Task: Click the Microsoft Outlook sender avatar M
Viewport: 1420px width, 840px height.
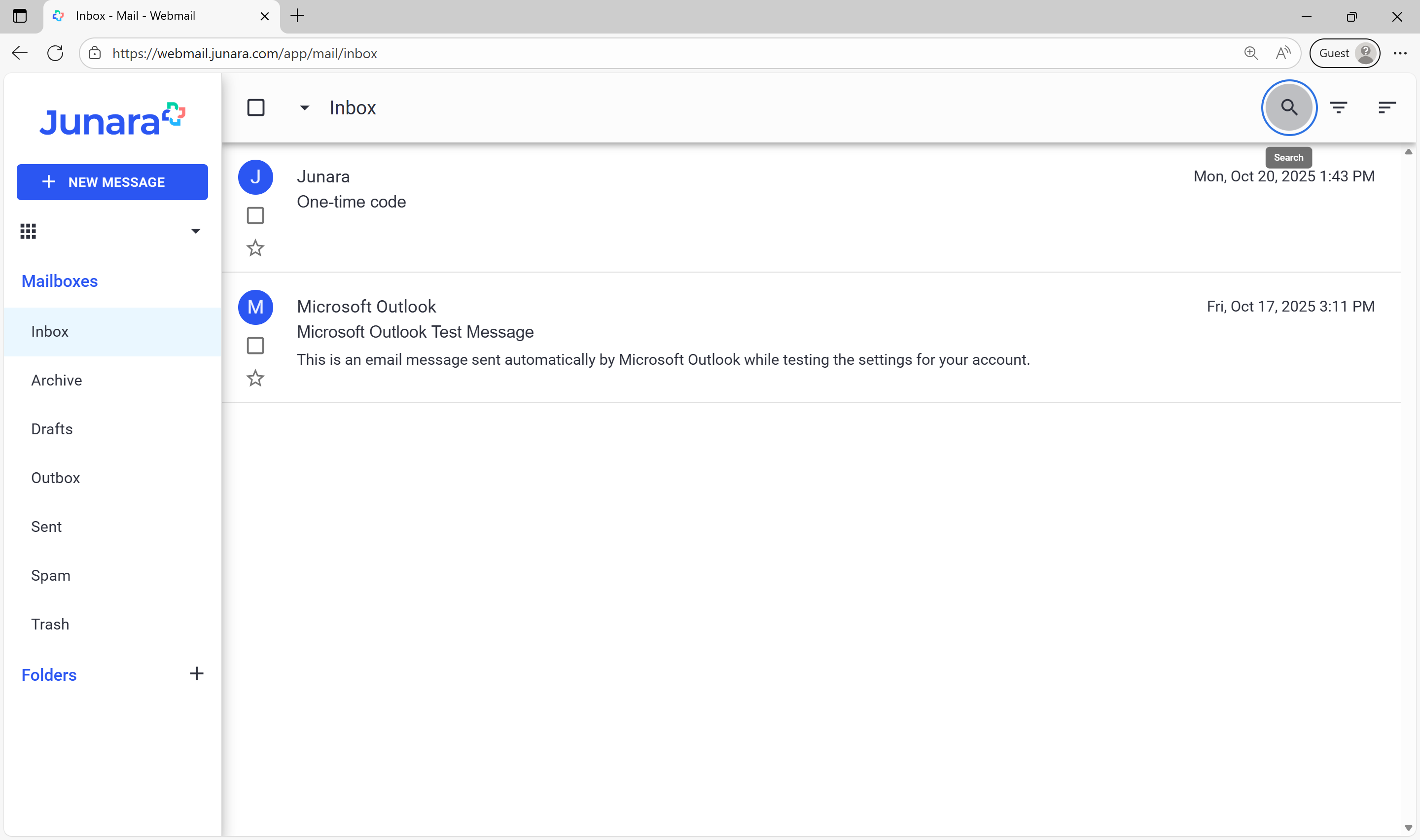Action: coord(255,307)
